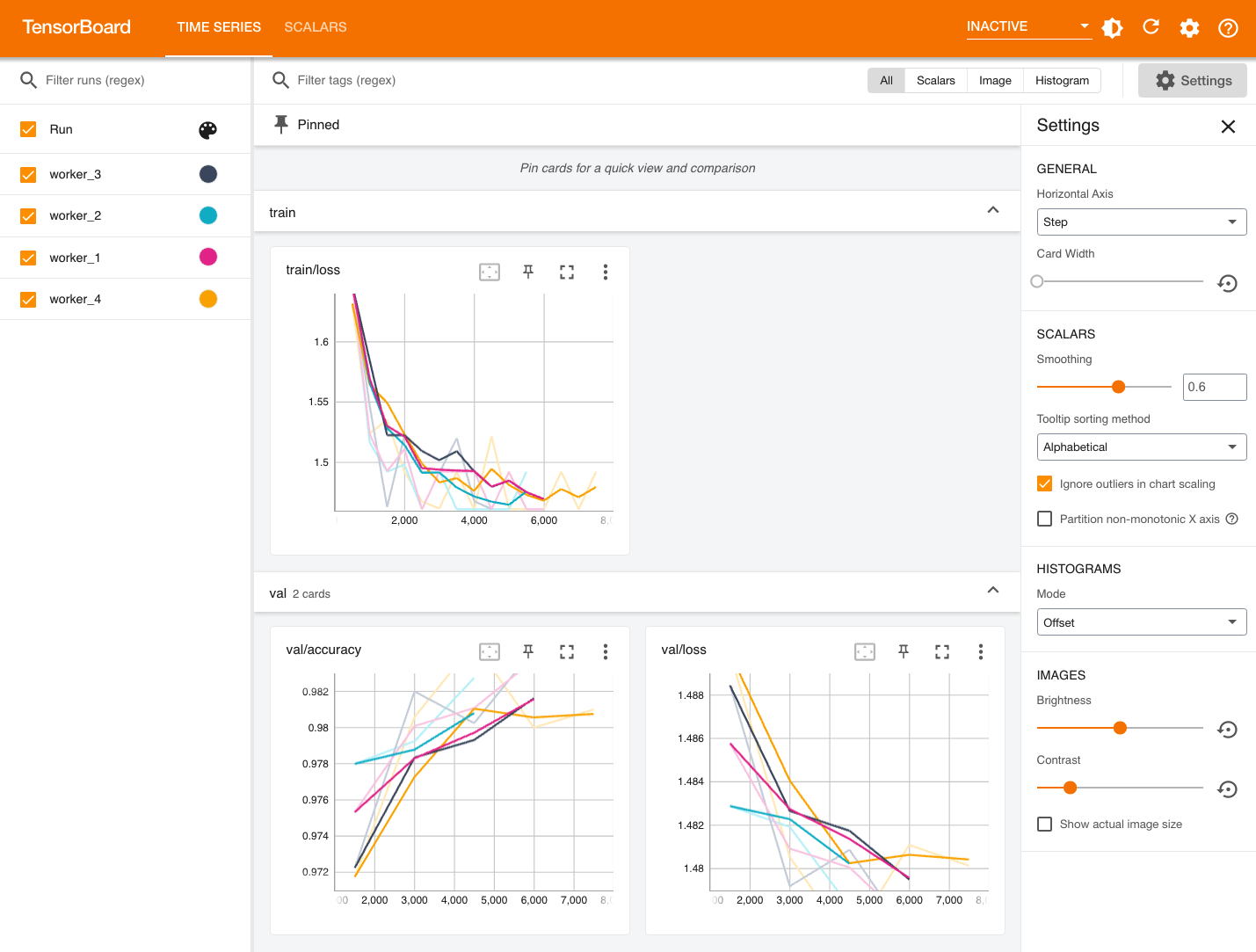Open val/accuracy card more options menu
The width and height of the screenshot is (1256, 952).
tap(606, 651)
